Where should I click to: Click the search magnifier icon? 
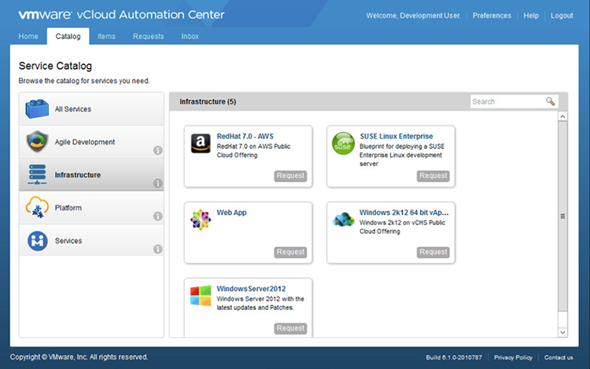[x=550, y=101]
